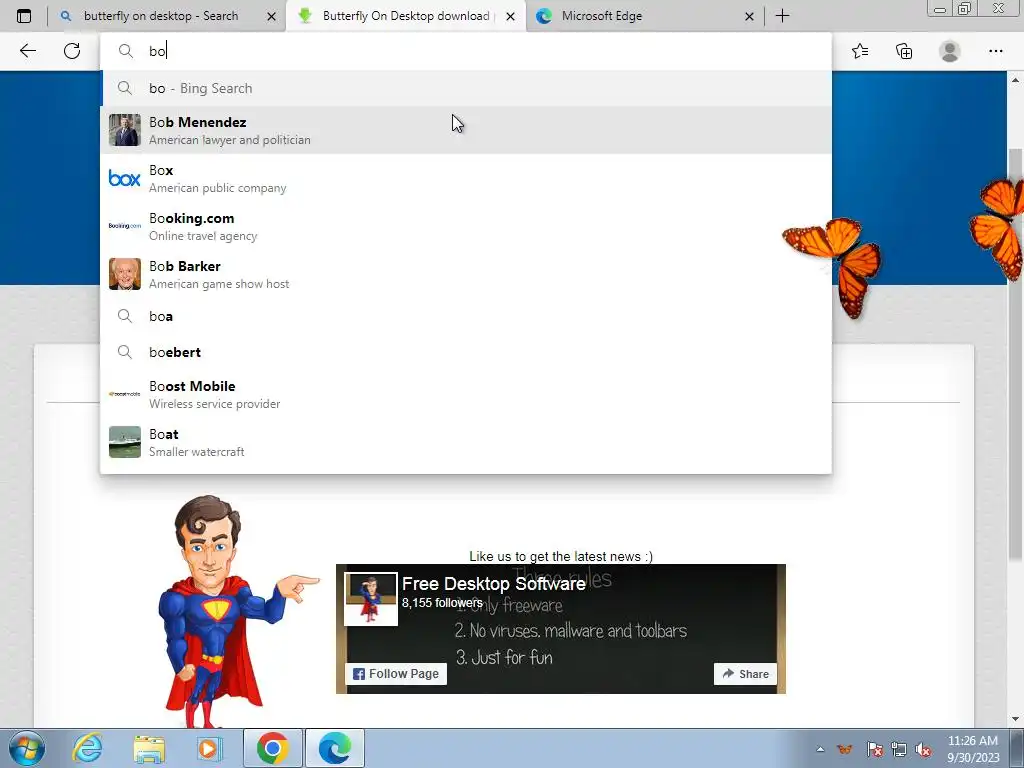The image size is (1024, 768).
Task: Open the clock showing 11:26 AM
Action: coord(972,748)
